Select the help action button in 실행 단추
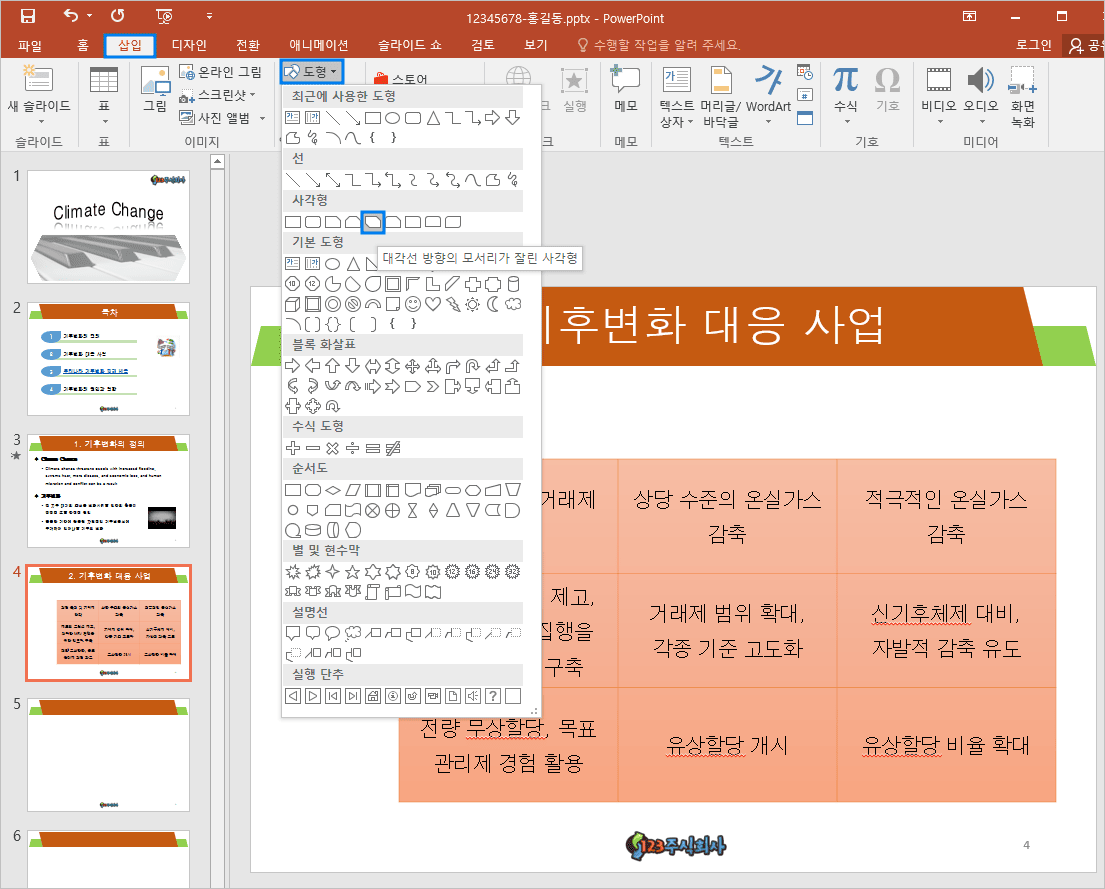Screen dimensions: 1105x889 (493, 697)
